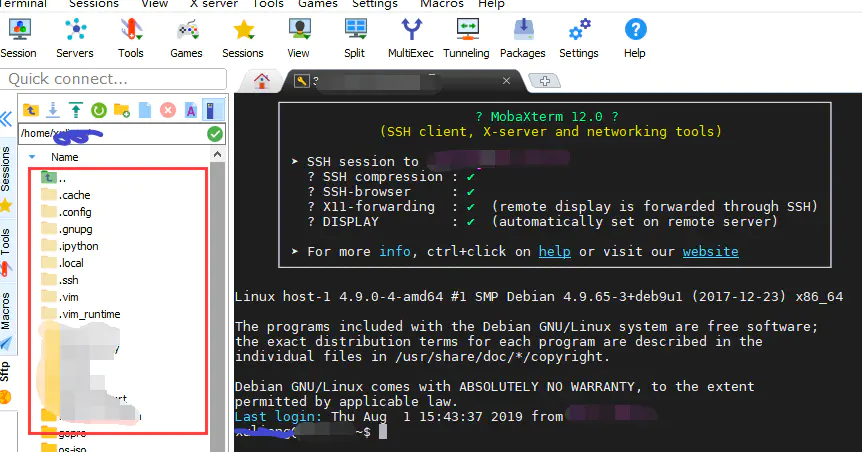Click the file list vertical scrollbar

click(218, 307)
